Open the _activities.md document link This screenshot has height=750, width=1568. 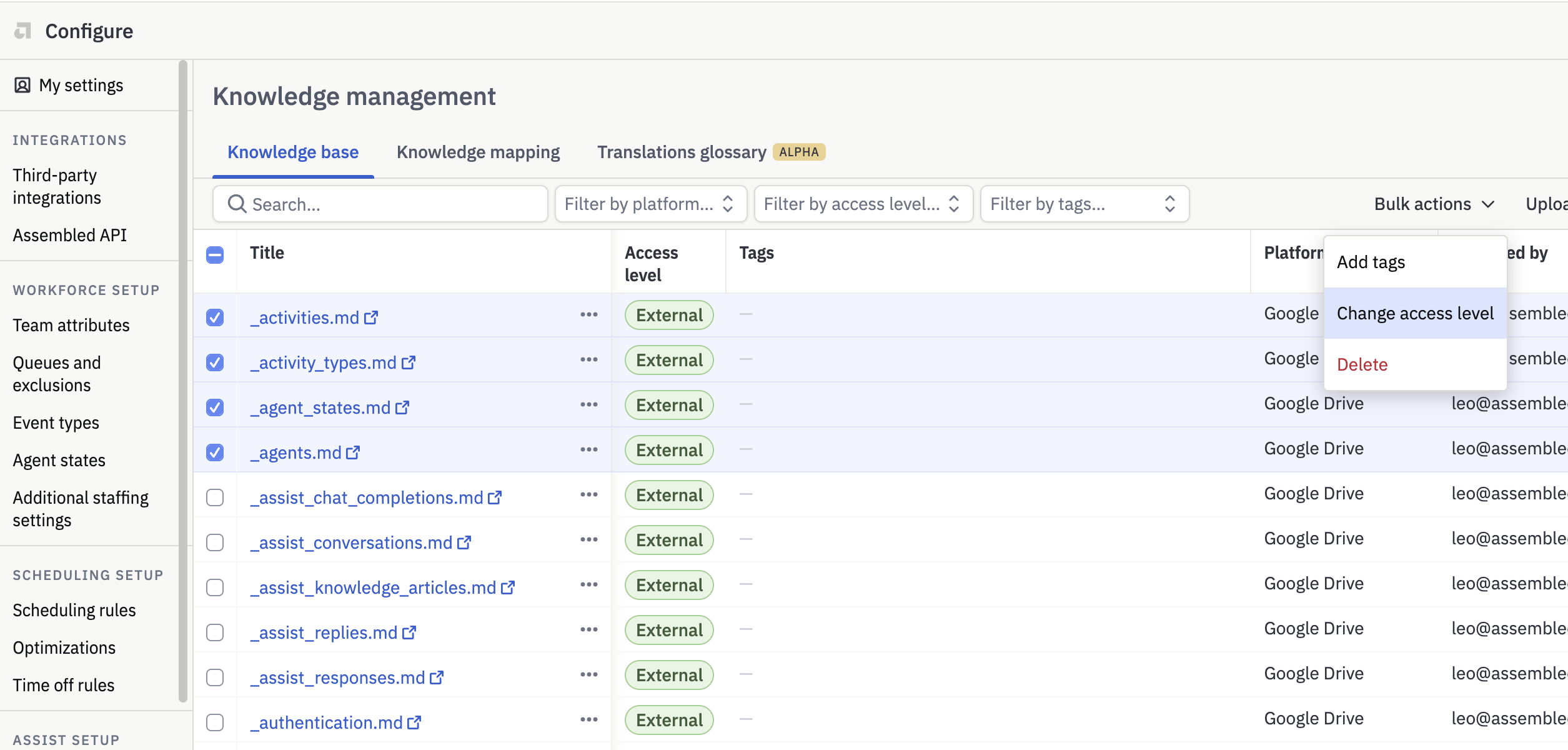pos(305,317)
